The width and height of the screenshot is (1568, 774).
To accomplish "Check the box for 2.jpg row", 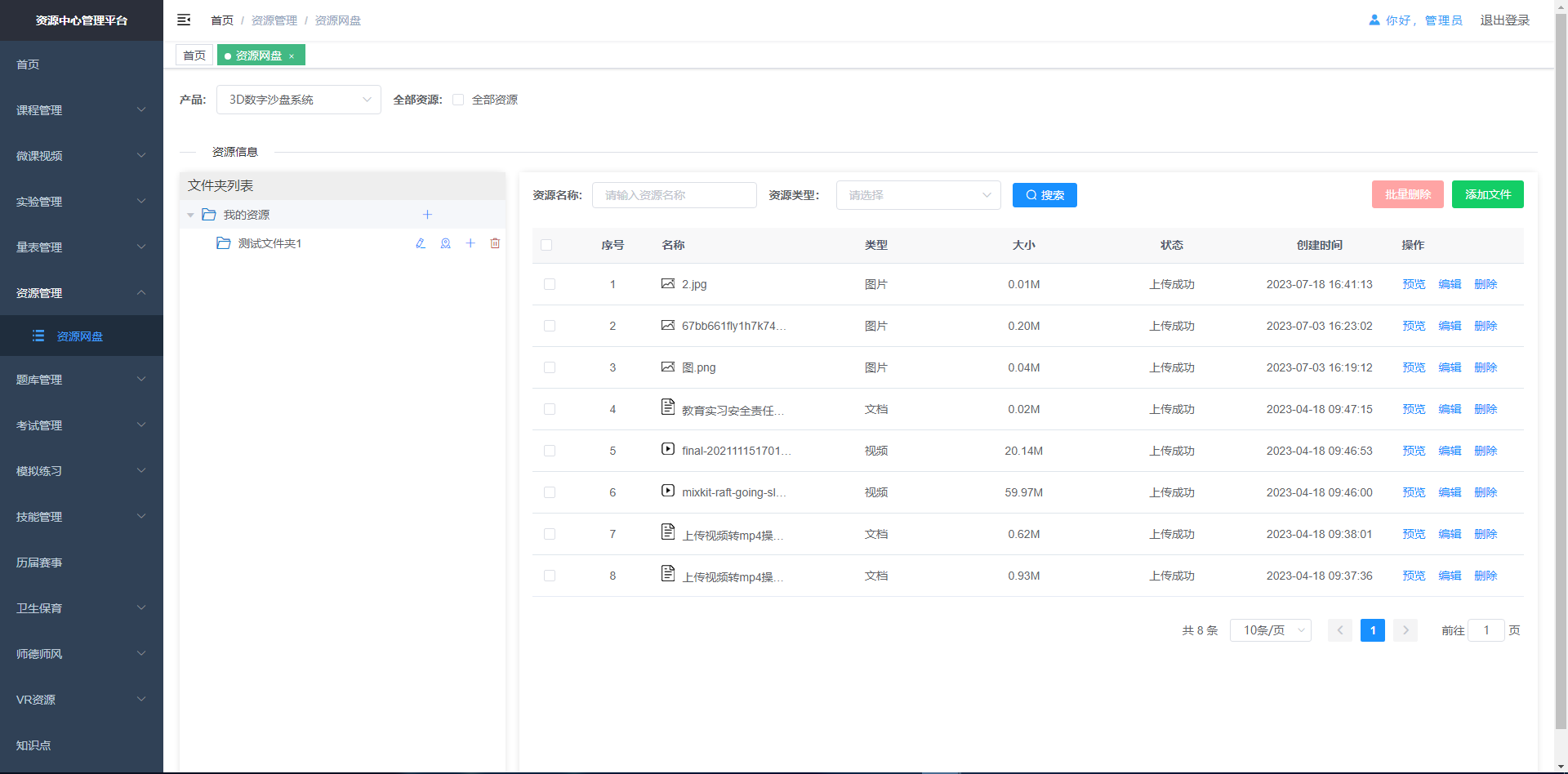I will [550, 284].
